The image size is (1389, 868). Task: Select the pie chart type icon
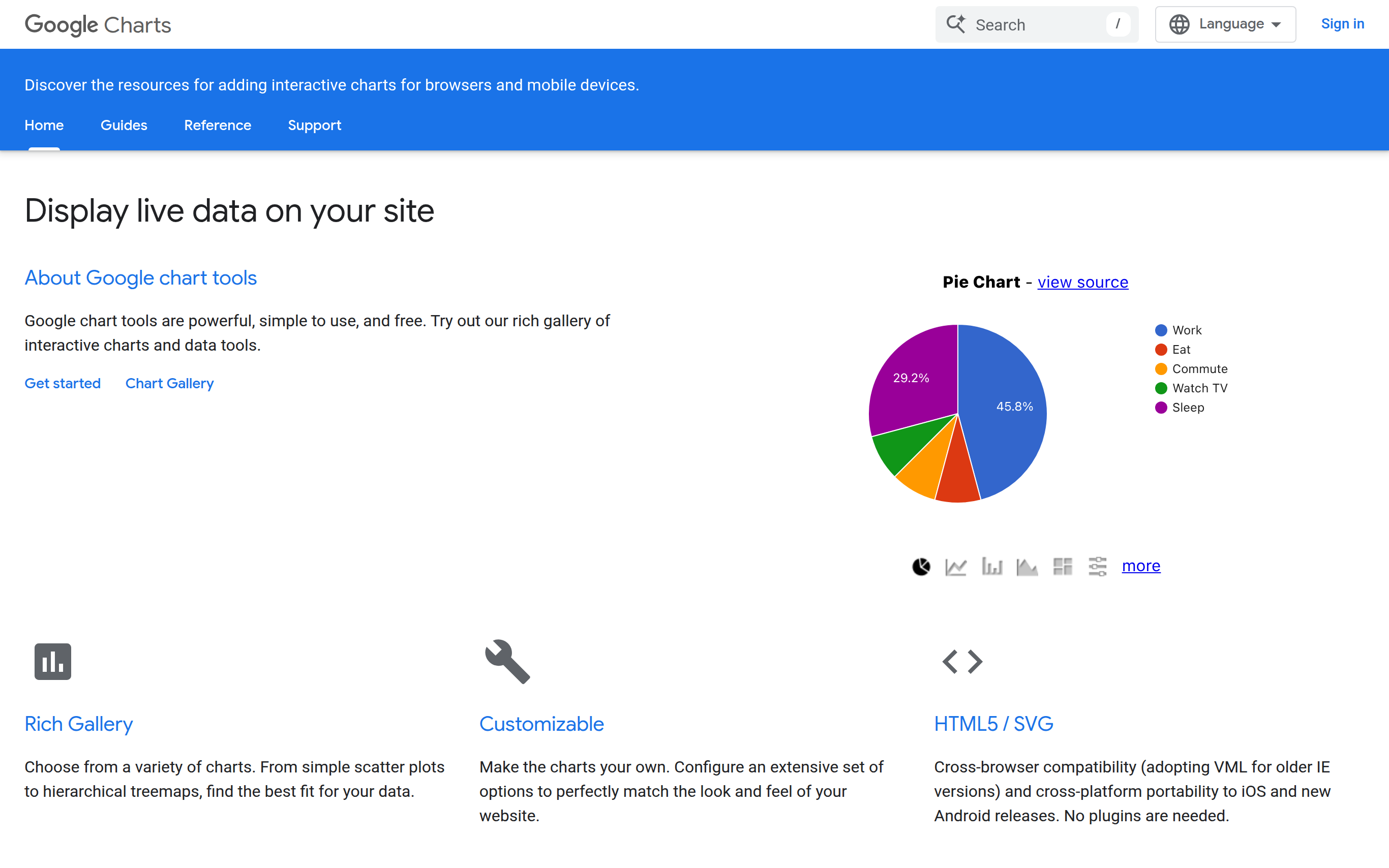point(921,567)
